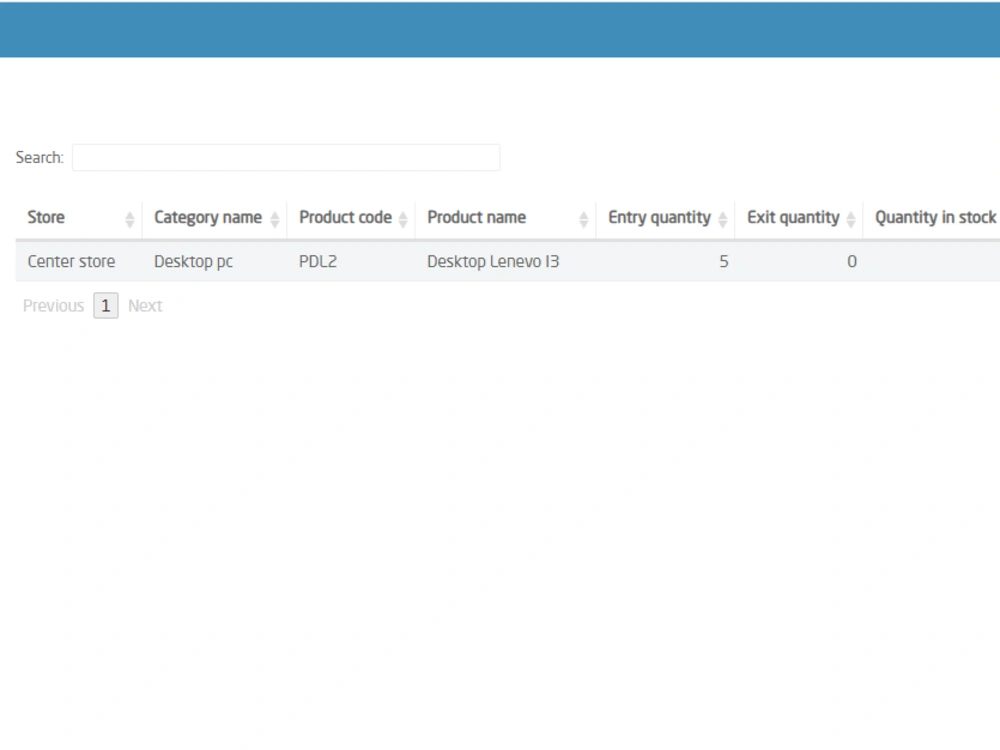Screen dimensions: 1000x750
Task: Click the Search label
Action: (x=40, y=158)
